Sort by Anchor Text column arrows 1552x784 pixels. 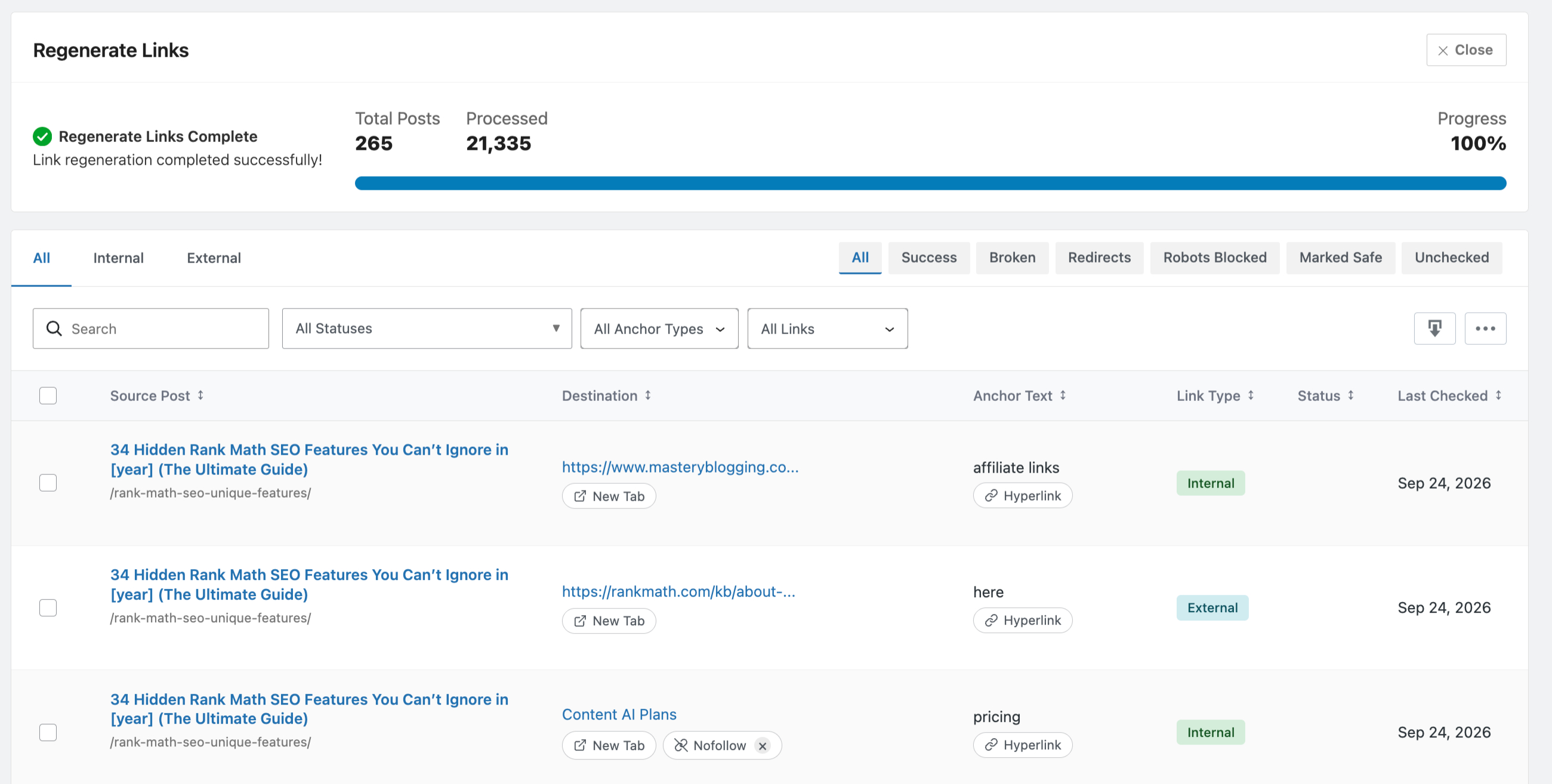(1063, 396)
